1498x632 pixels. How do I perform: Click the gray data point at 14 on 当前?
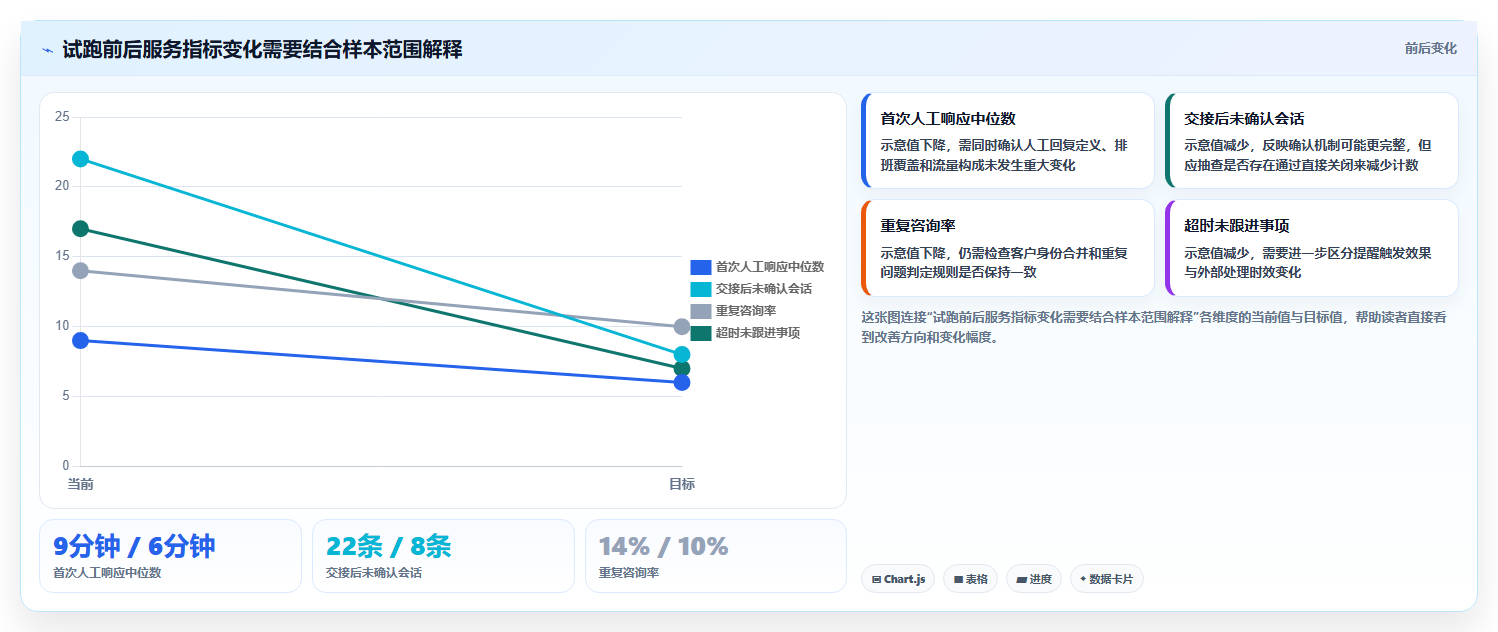coord(81,270)
